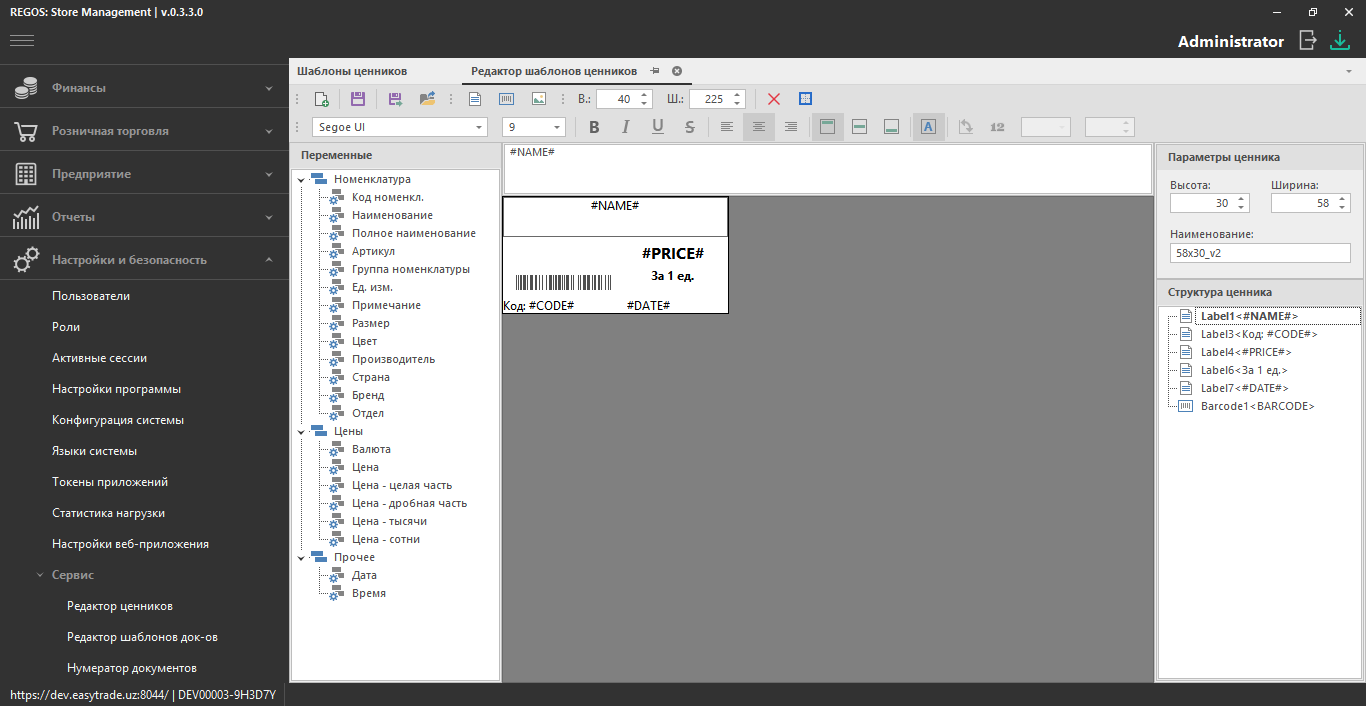Viewport: 1366px width, 706px height.
Task: Toggle bold formatting
Action: pyautogui.click(x=594, y=127)
